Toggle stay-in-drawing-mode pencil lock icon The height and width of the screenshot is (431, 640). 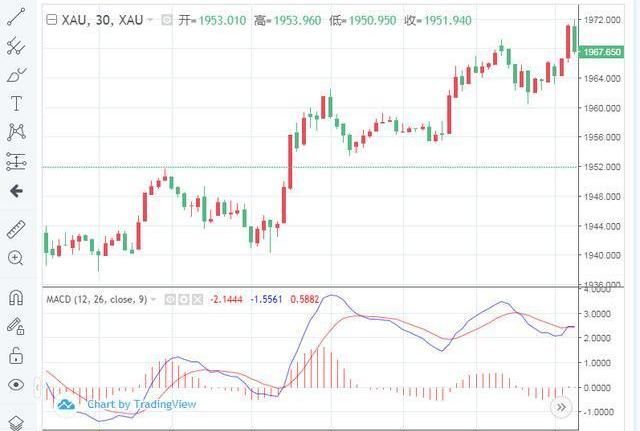(x=16, y=327)
